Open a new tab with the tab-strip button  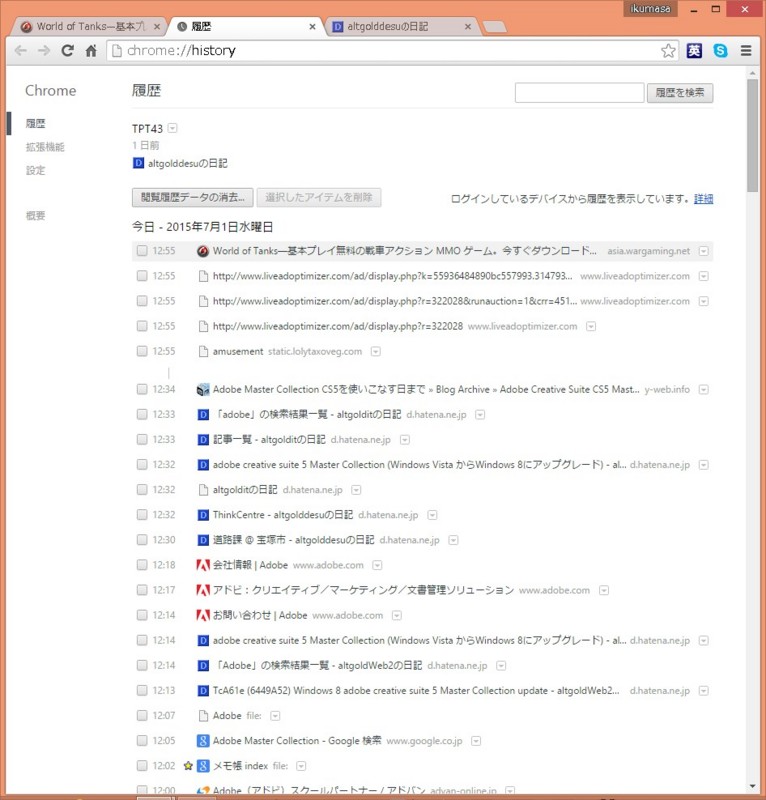click(x=494, y=27)
